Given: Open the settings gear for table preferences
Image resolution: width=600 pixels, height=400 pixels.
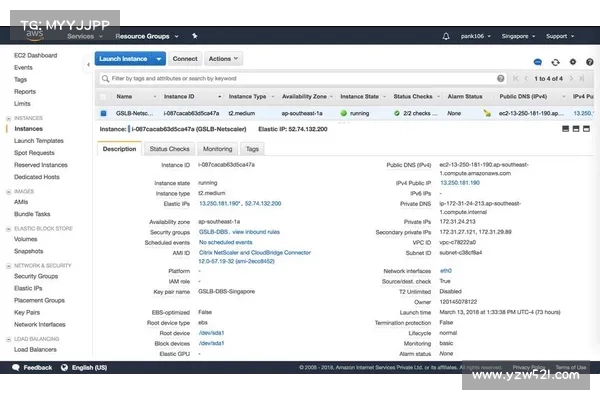Looking at the screenshot, I should [x=573, y=62].
